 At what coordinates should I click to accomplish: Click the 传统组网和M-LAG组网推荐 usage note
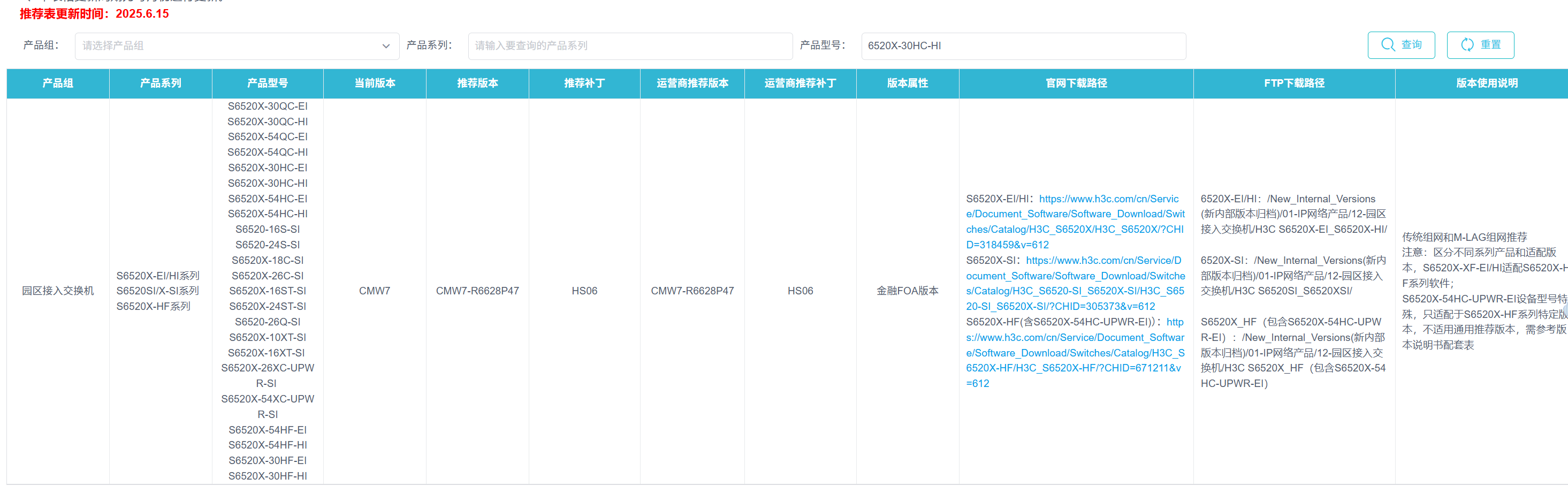pos(1465,238)
